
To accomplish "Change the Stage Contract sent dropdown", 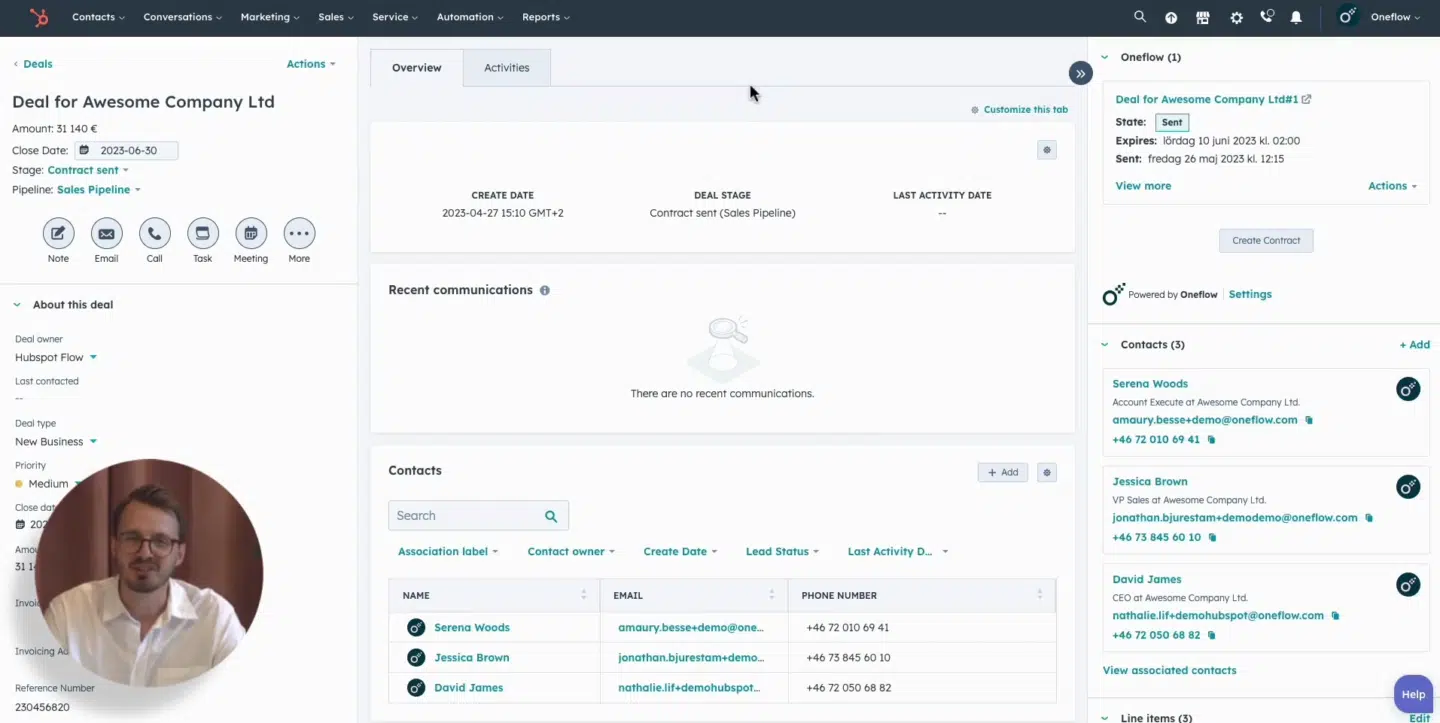I will 88,170.
